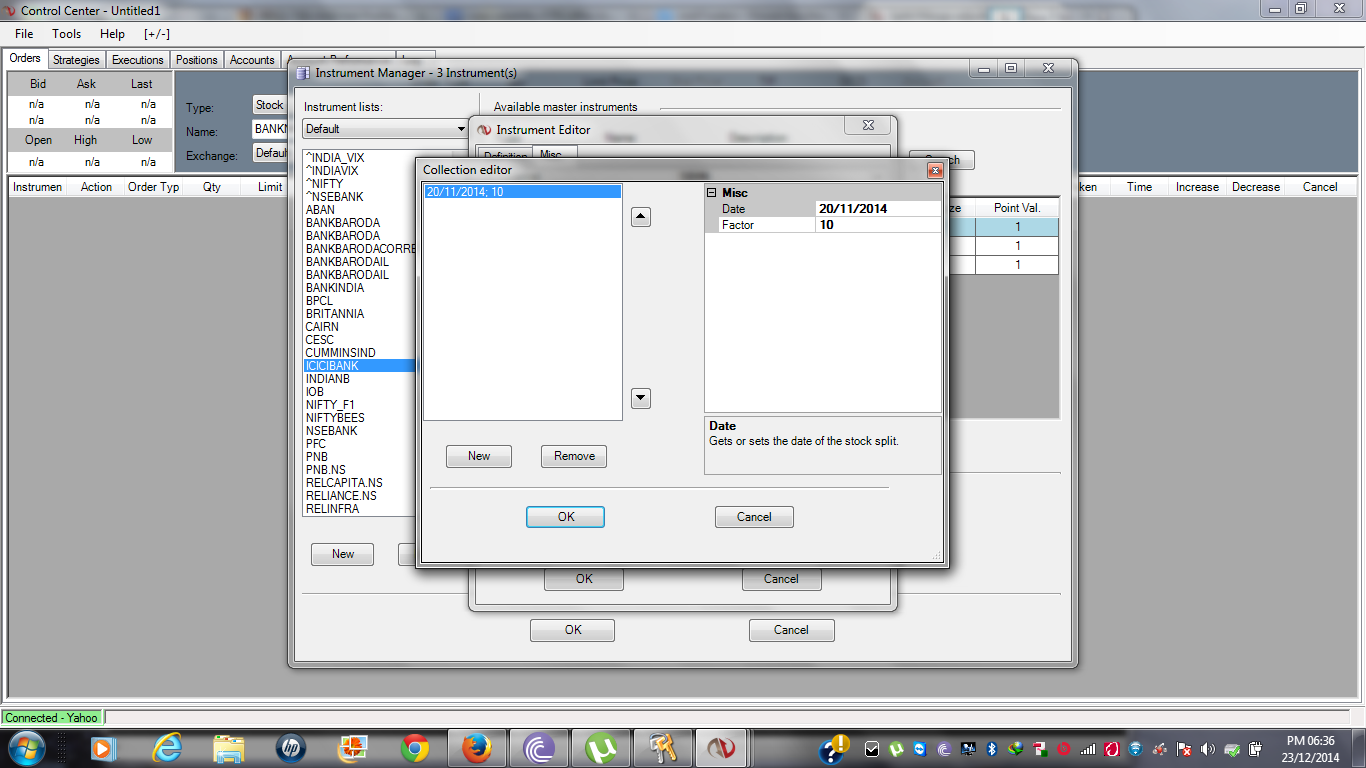Select NIFTYBEES in the instrument list
Image resolution: width=1366 pixels, height=768 pixels.
359,418
